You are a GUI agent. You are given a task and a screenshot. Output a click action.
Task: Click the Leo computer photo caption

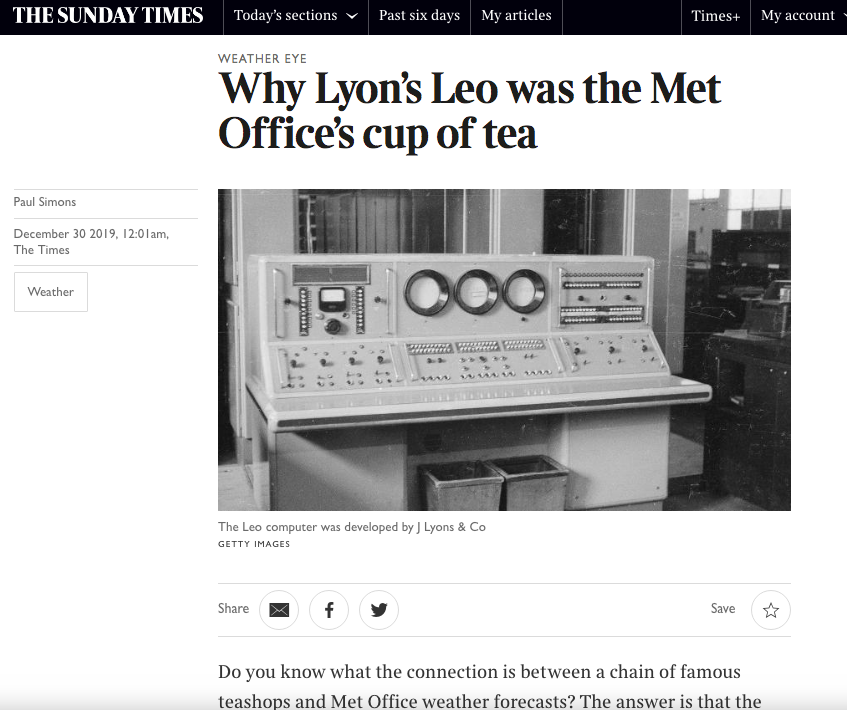(x=352, y=527)
